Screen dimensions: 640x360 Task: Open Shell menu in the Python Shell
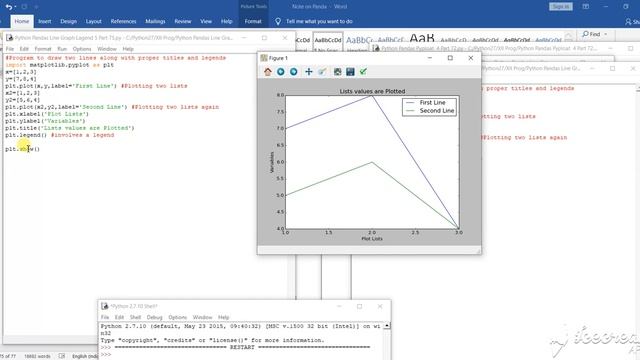(135, 317)
